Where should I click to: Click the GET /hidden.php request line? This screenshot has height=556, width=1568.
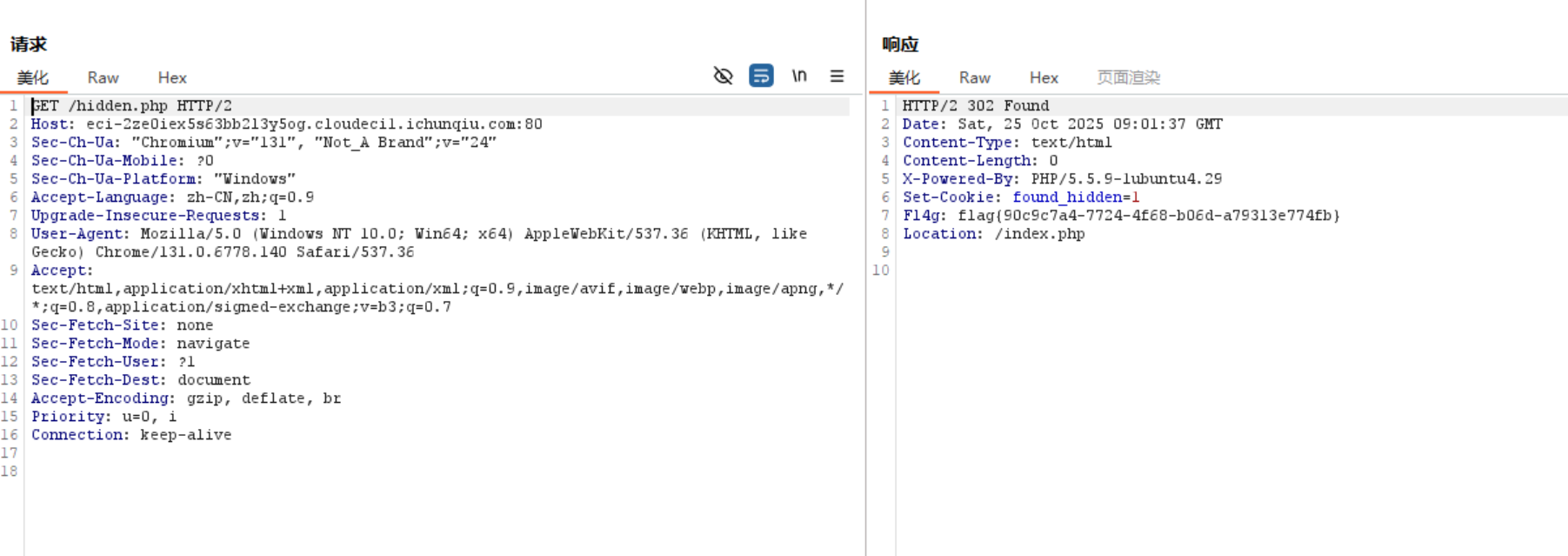pos(132,106)
